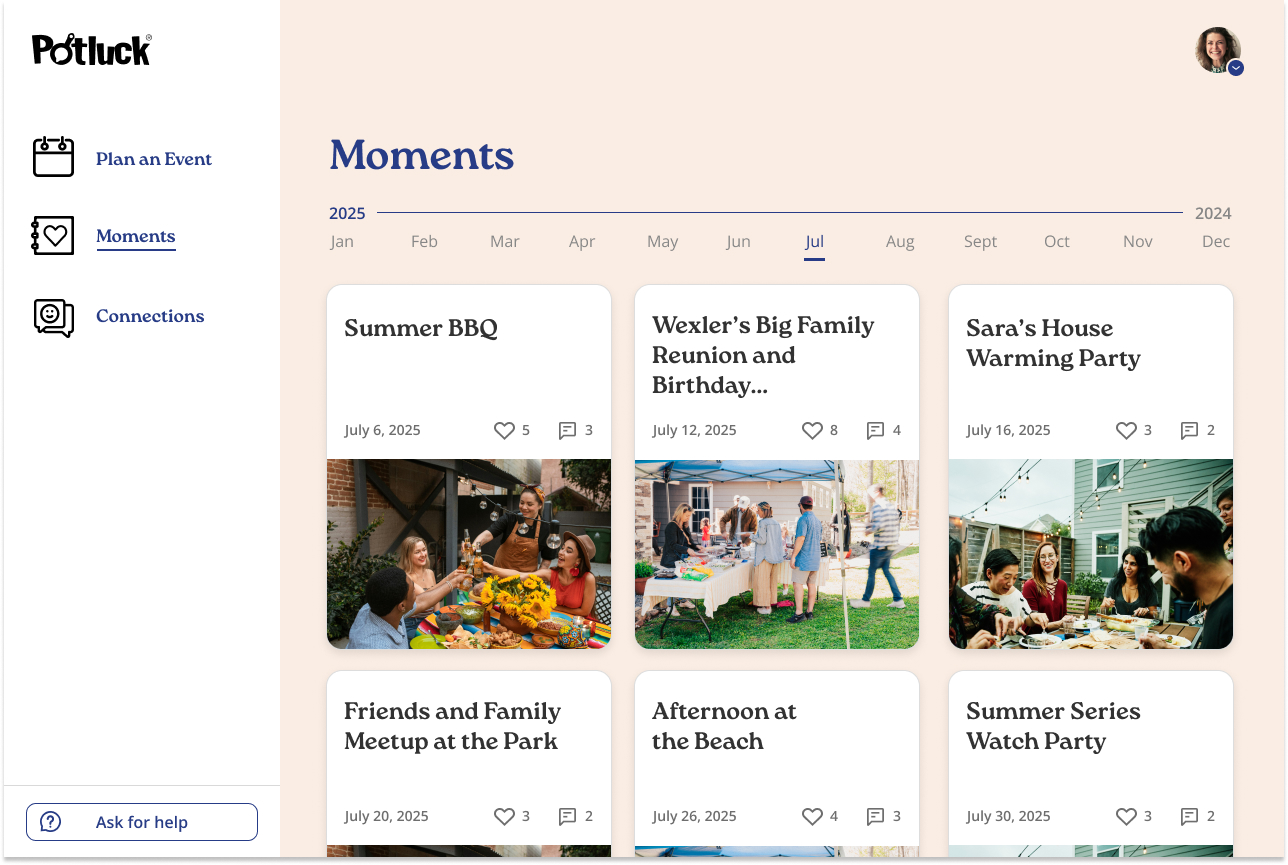Toggle like on the Summer BBQ moment
The height and width of the screenshot is (865, 1288).
pyautogui.click(x=503, y=430)
